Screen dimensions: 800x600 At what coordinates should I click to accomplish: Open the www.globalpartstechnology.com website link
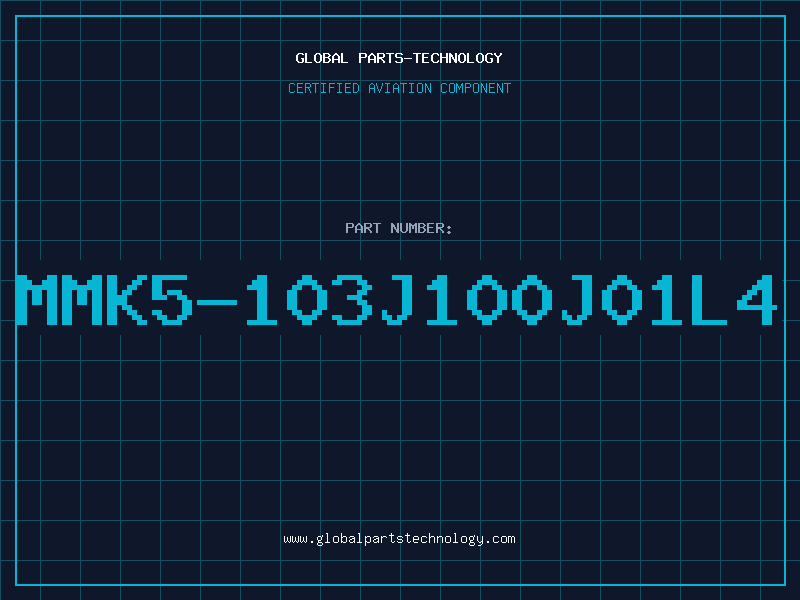(x=399, y=539)
